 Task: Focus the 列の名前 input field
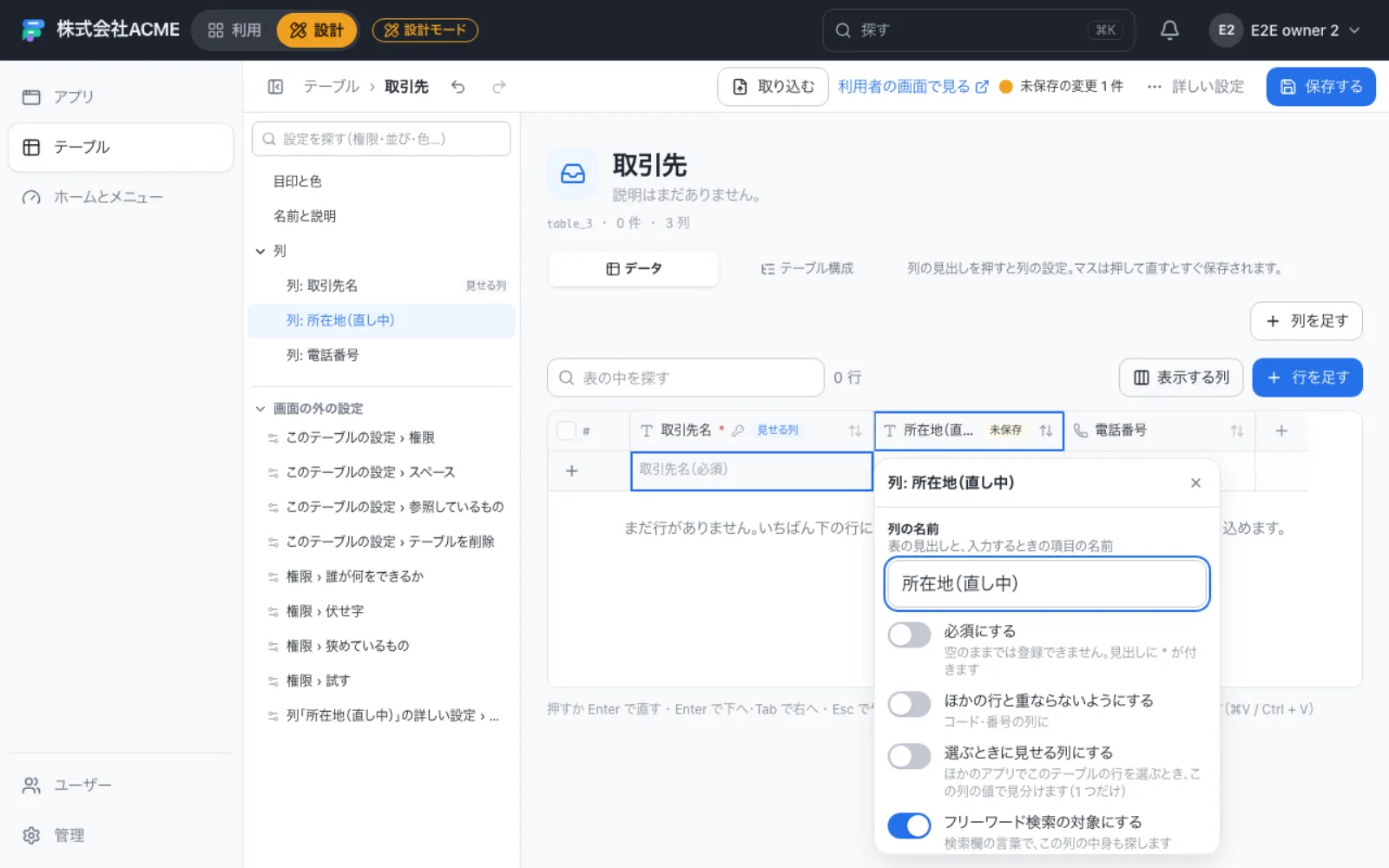[x=1046, y=583]
